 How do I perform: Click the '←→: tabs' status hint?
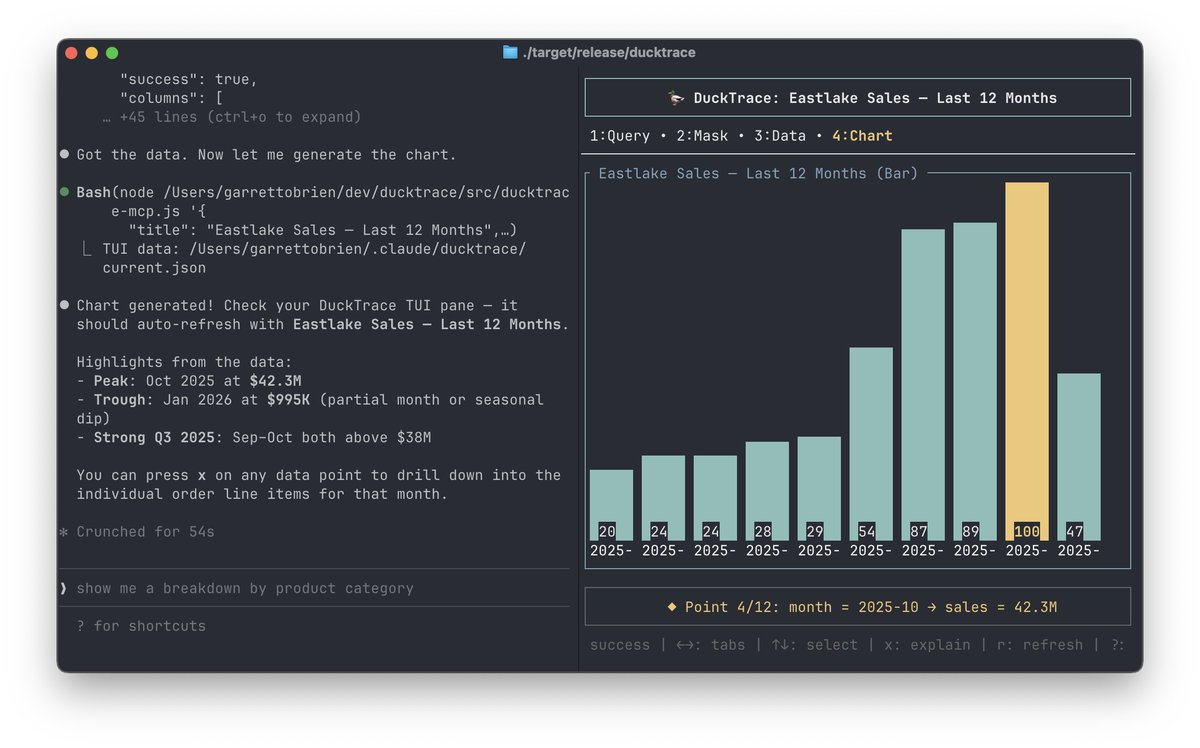pos(711,645)
